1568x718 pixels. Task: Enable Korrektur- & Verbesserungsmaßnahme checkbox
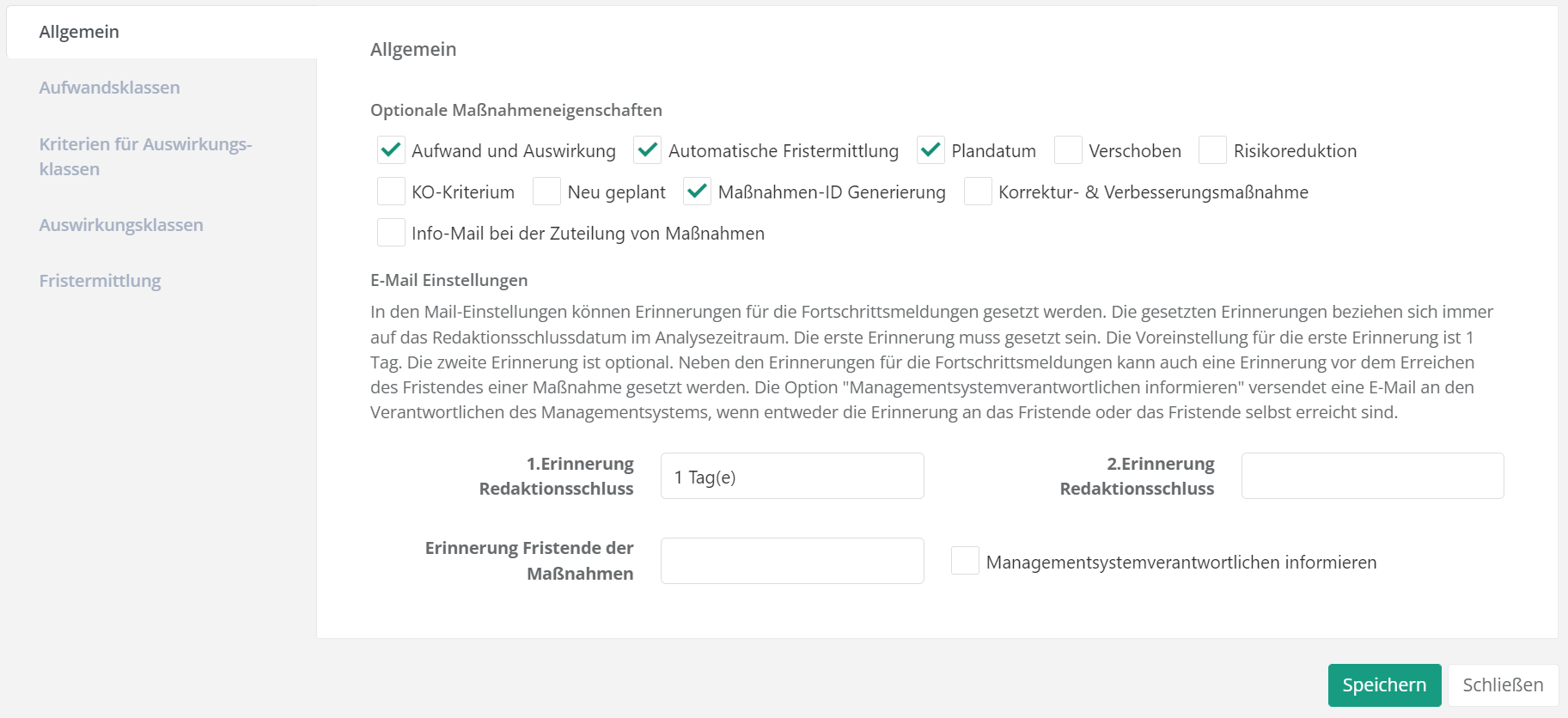tap(978, 192)
